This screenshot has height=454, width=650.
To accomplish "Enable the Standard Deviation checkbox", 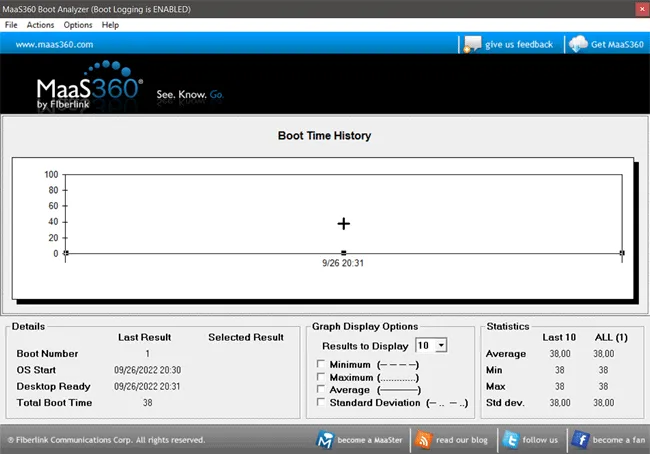I will click(x=320, y=402).
